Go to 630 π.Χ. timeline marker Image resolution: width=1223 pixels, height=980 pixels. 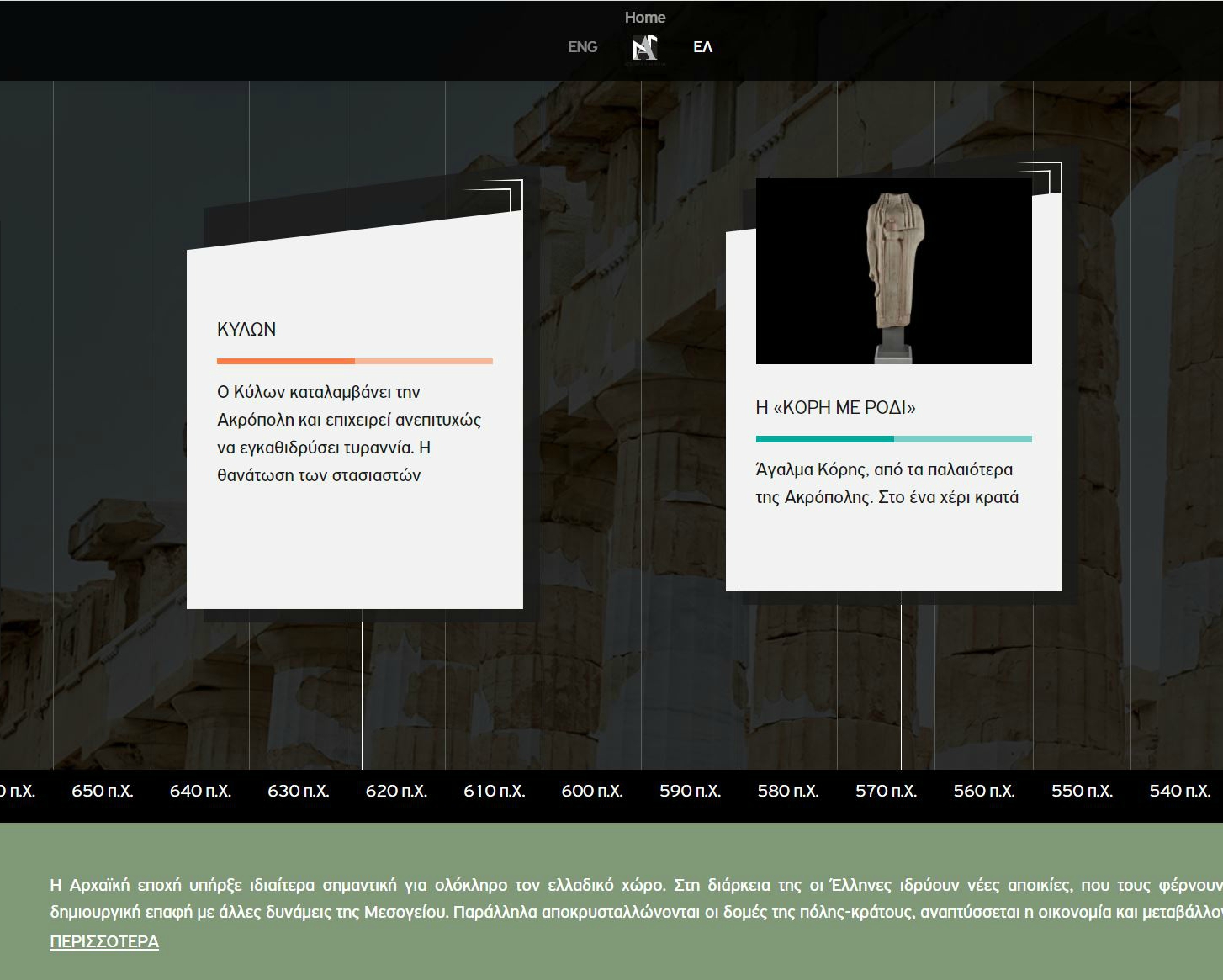coord(299,791)
